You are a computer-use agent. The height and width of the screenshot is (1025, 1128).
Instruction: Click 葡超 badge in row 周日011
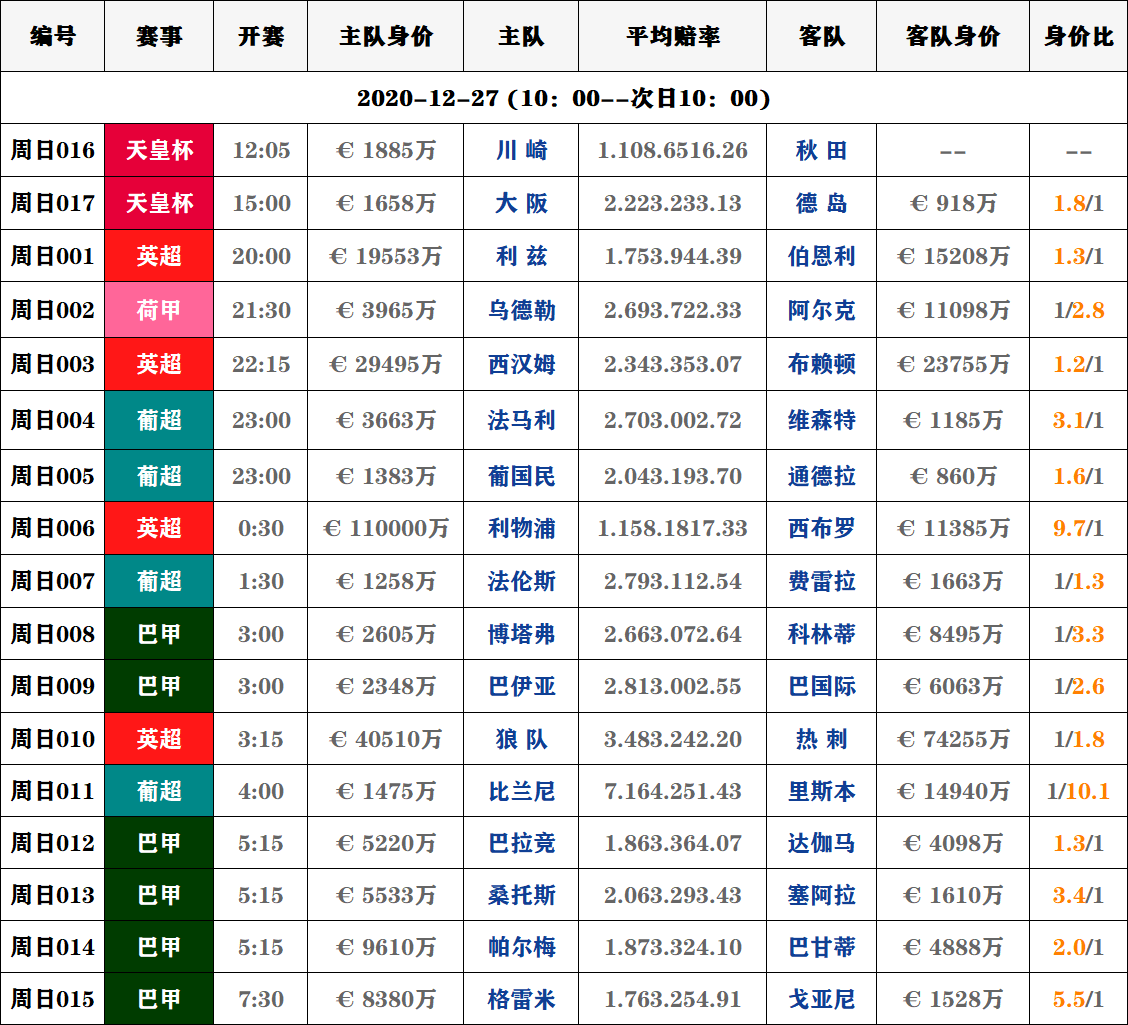[159, 791]
